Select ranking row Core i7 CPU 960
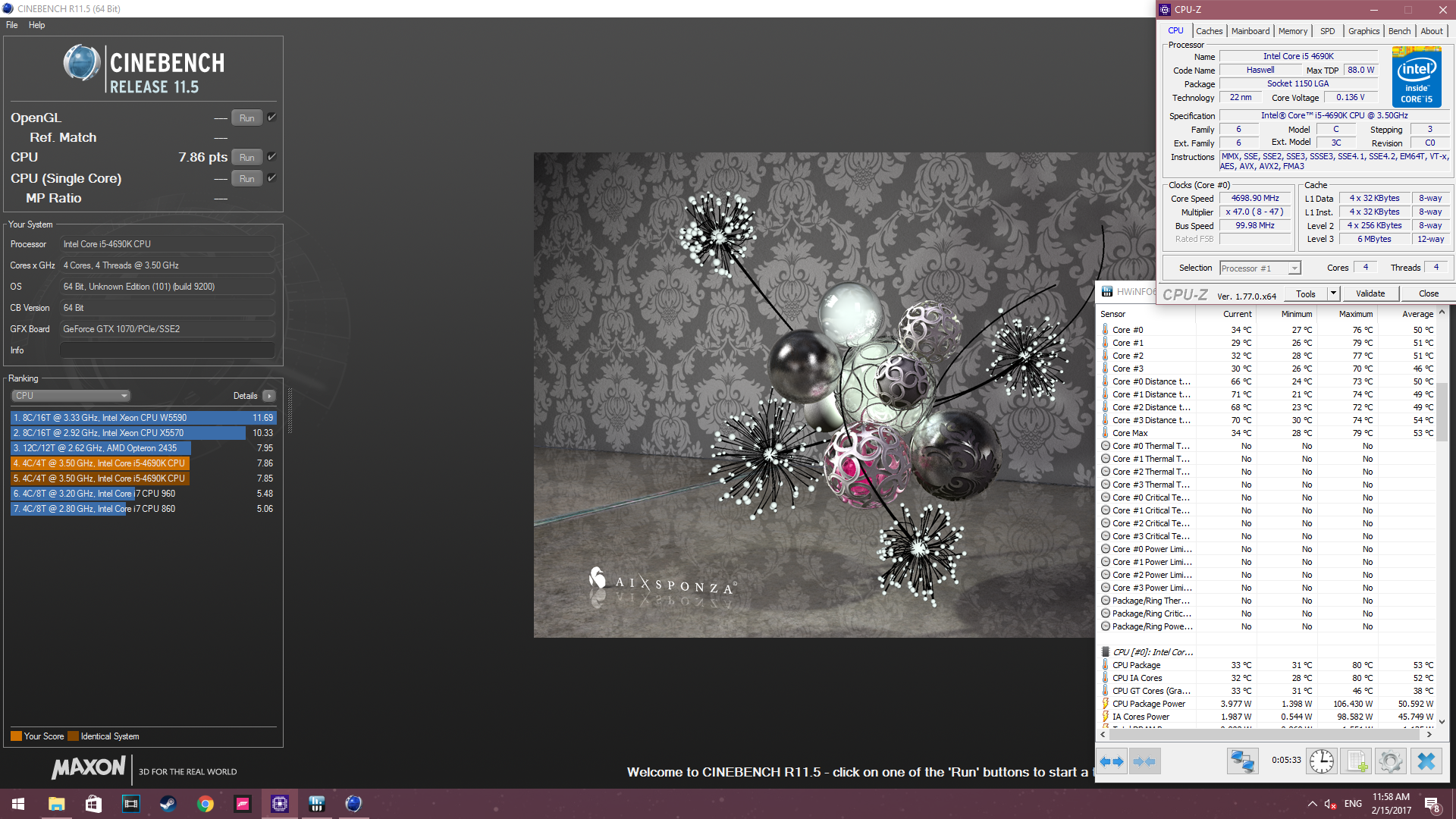The image size is (1456, 819). tap(143, 494)
